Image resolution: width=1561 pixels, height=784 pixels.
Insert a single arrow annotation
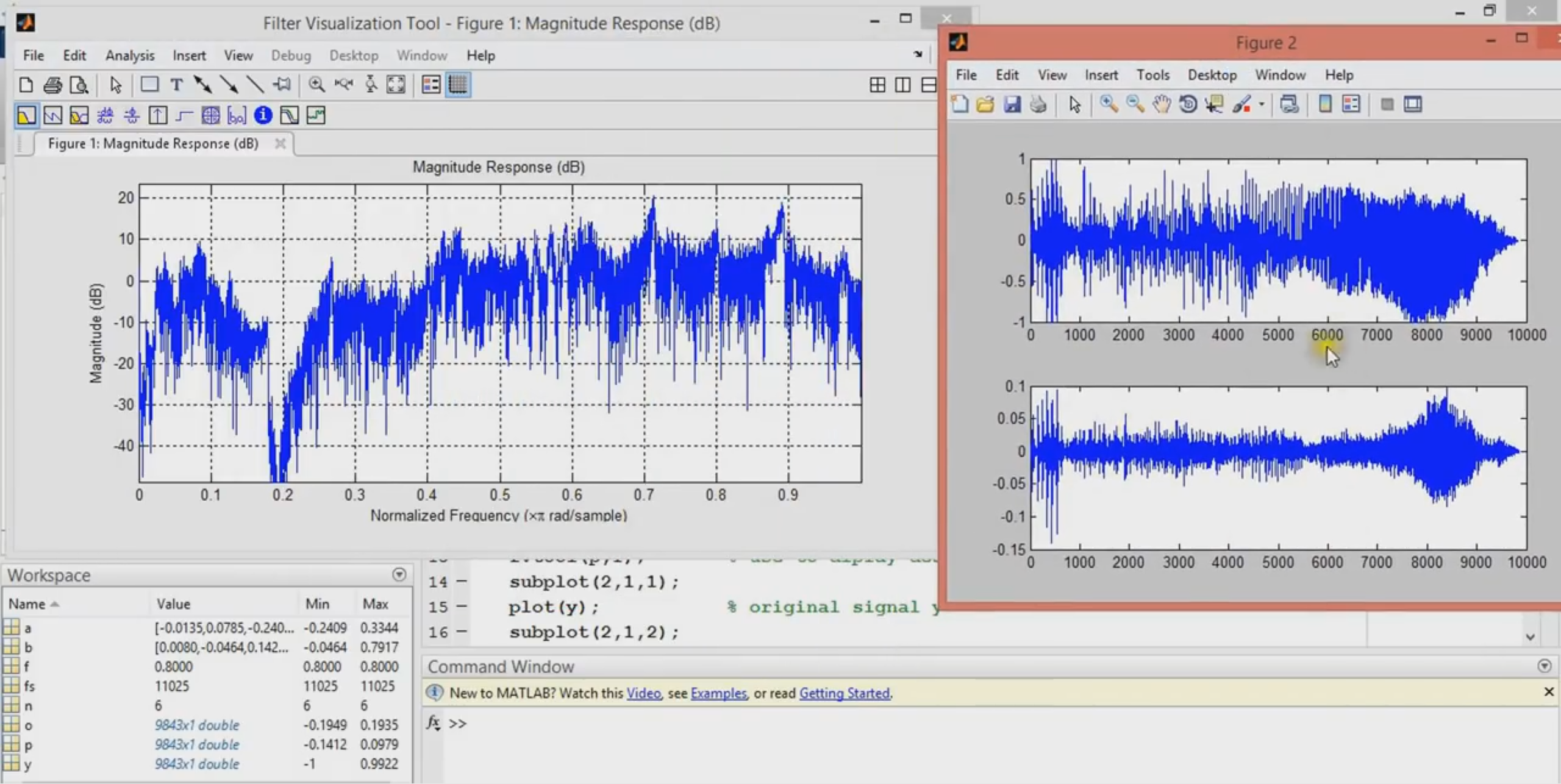[229, 85]
